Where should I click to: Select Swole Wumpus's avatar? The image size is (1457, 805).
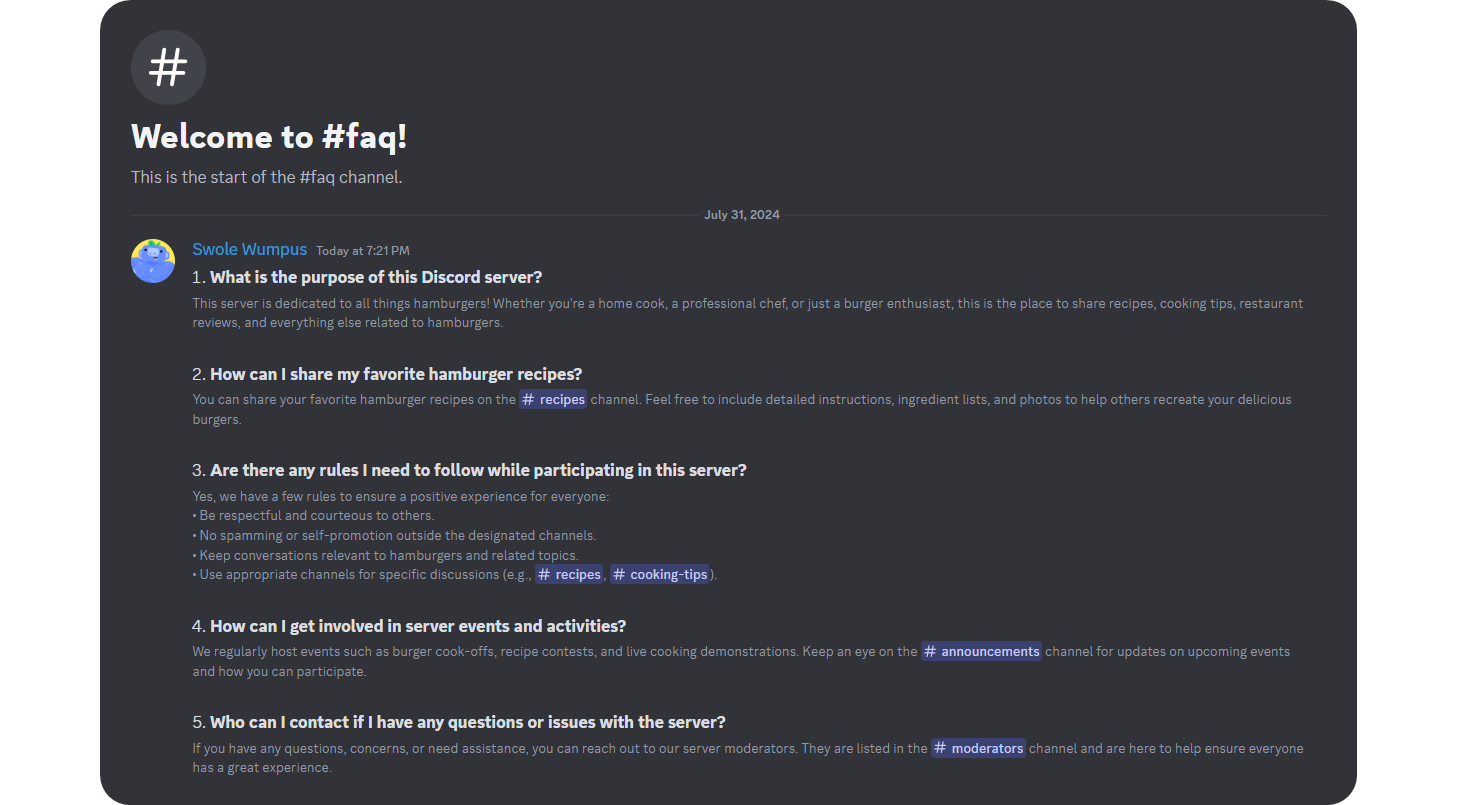[152, 261]
